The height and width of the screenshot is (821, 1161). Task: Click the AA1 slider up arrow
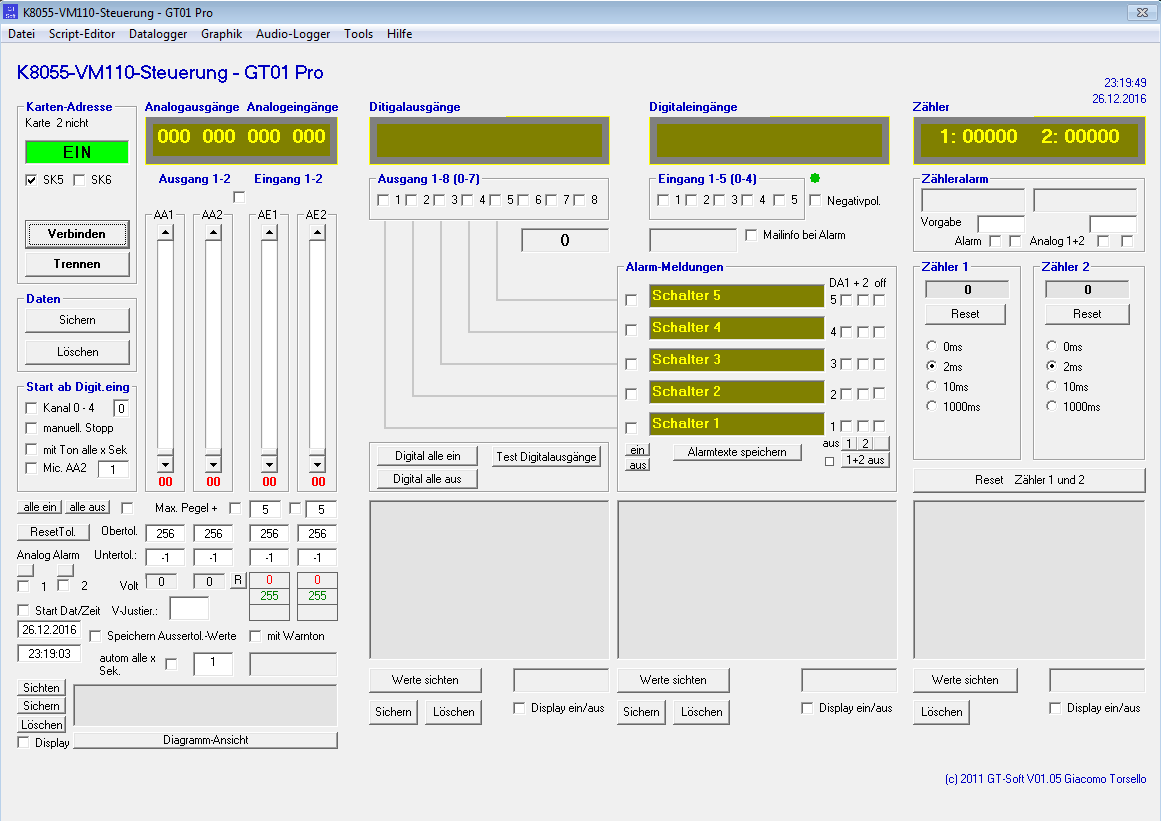[165, 232]
